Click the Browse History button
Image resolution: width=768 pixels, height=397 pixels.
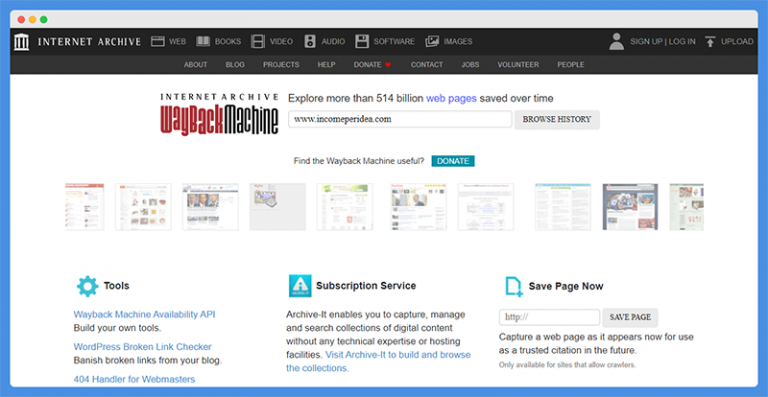[557, 119]
